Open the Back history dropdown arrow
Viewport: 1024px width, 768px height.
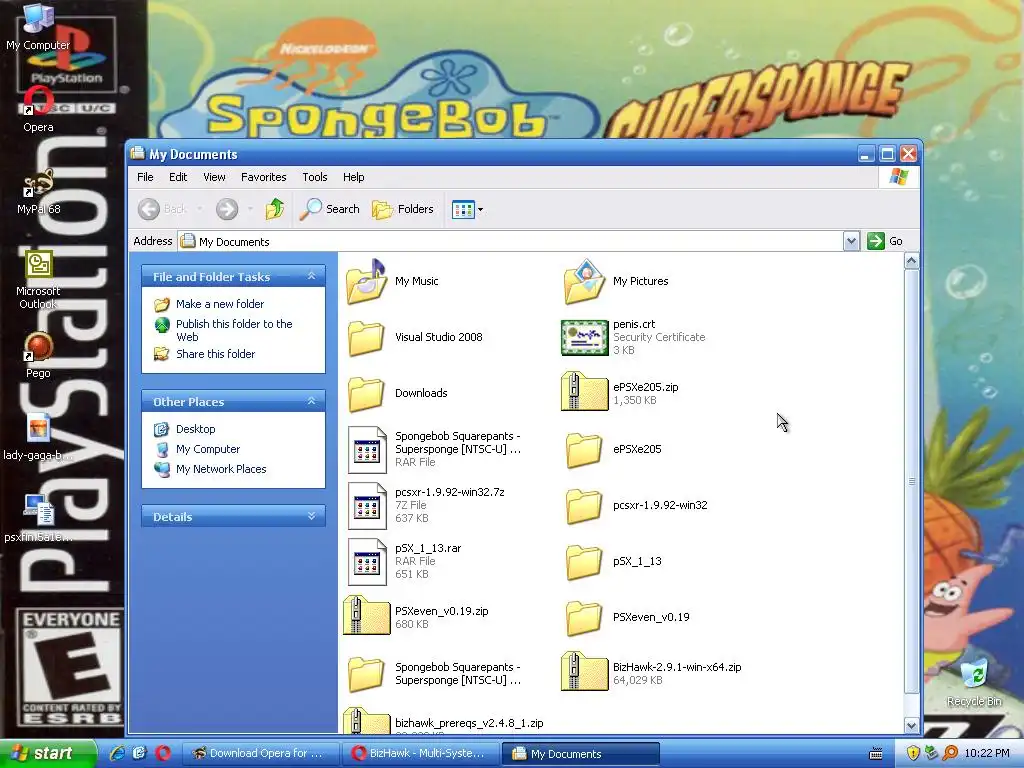click(199, 210)
